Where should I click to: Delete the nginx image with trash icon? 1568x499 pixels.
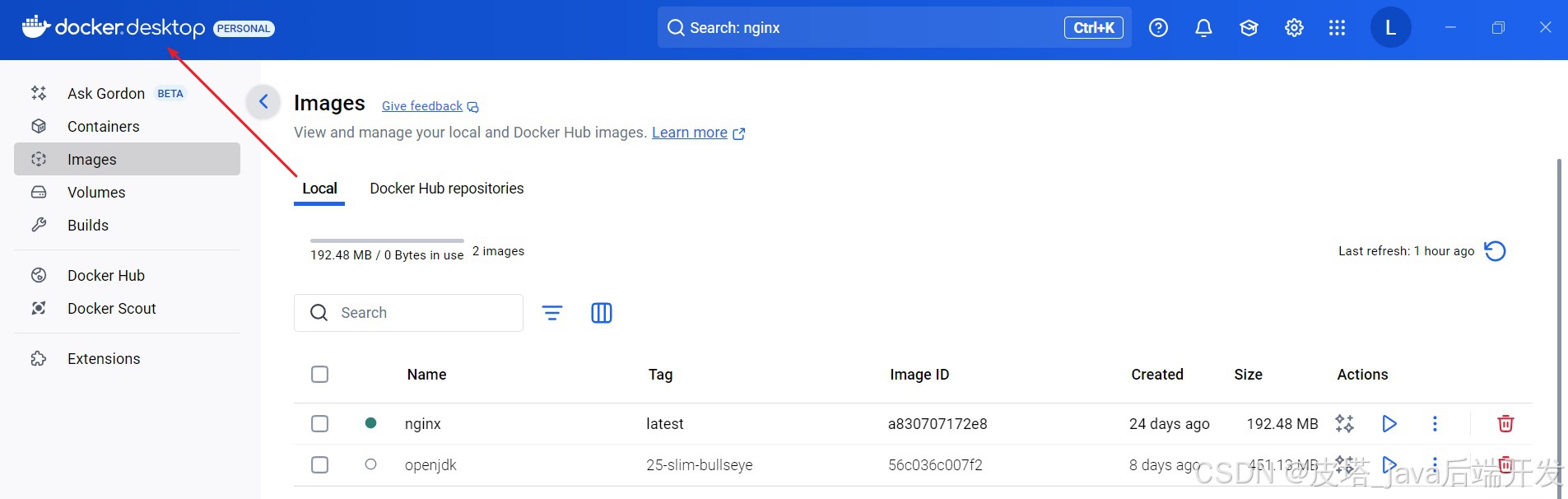tap(1505, 423)
